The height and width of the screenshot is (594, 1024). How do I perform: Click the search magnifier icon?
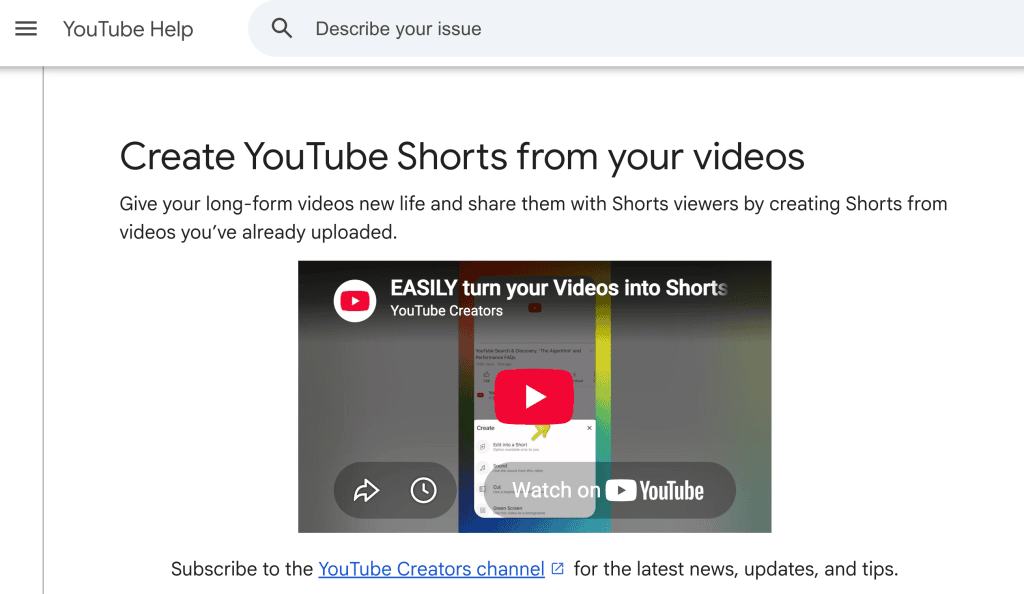click(x=281, y=29)
